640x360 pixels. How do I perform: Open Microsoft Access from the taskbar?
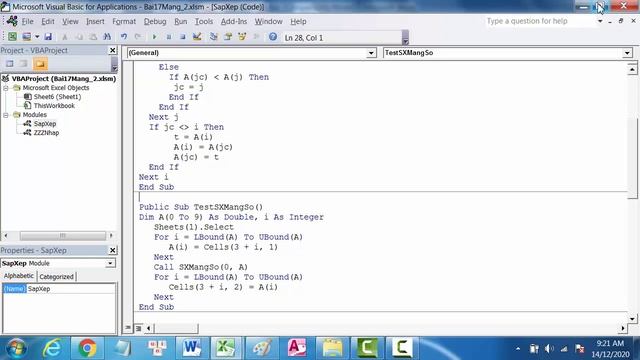tap(297, 348)
